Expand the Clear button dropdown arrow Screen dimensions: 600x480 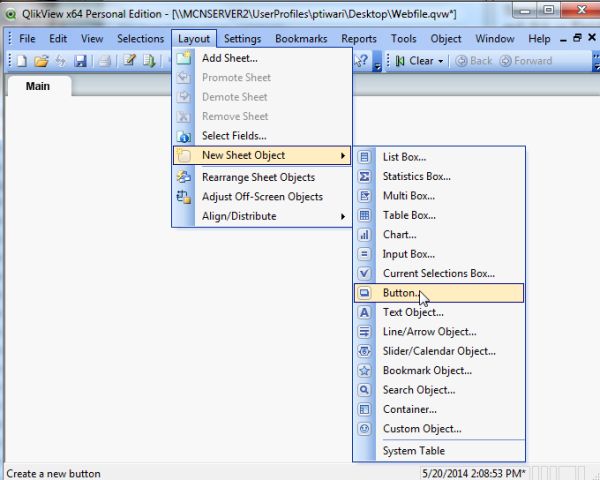441,61
